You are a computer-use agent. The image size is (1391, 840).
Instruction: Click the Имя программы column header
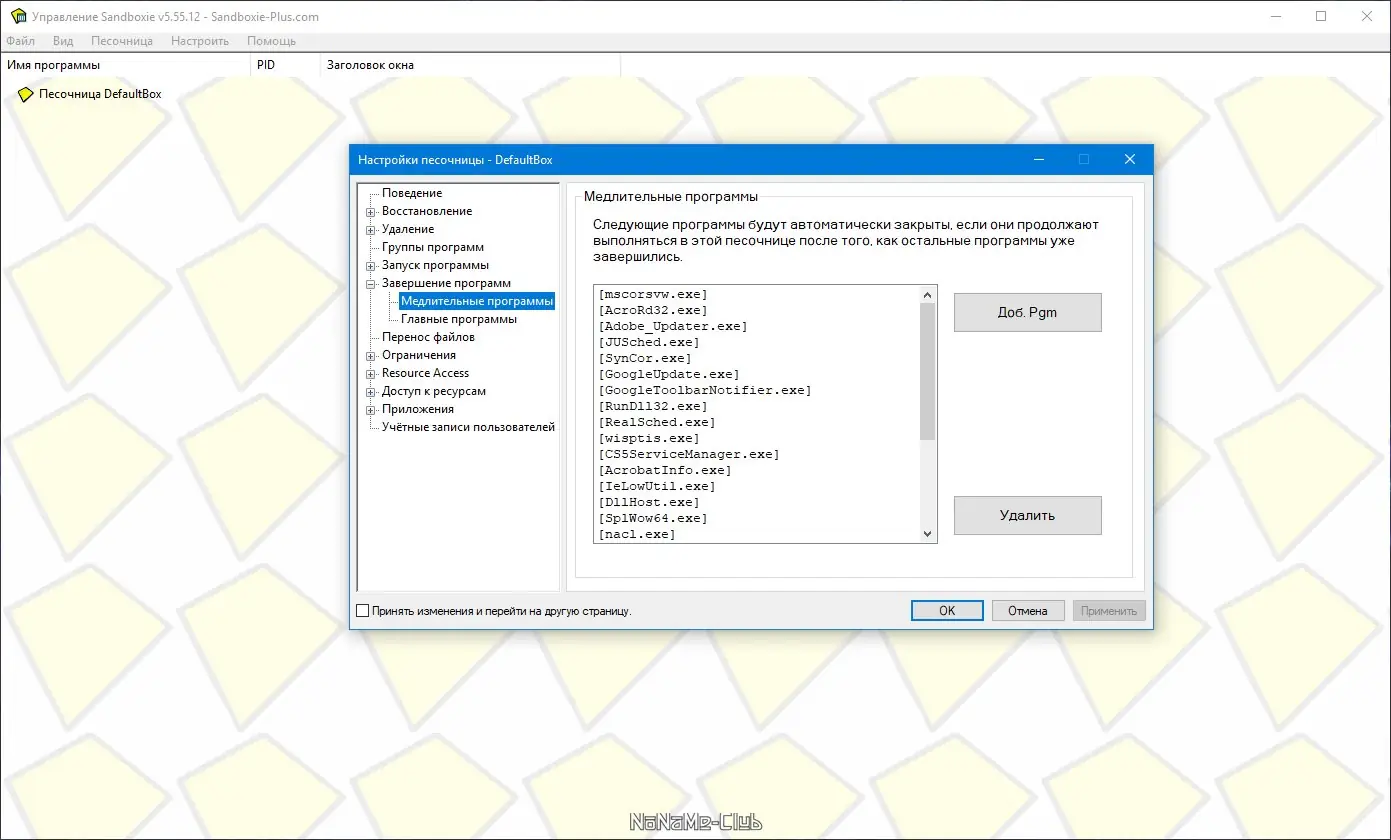125,65
